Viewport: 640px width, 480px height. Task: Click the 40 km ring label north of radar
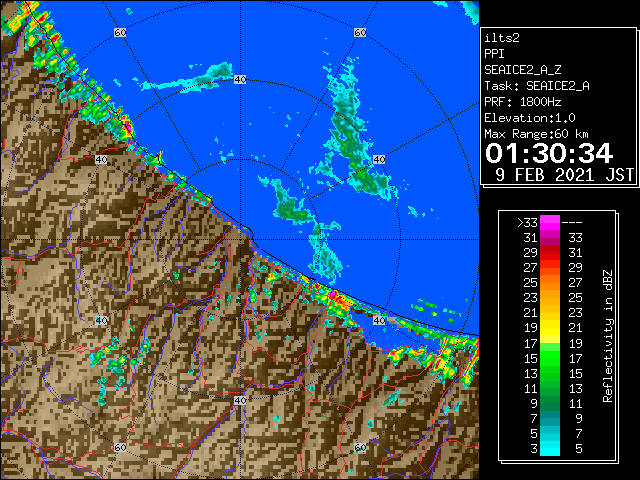(240, 80)
